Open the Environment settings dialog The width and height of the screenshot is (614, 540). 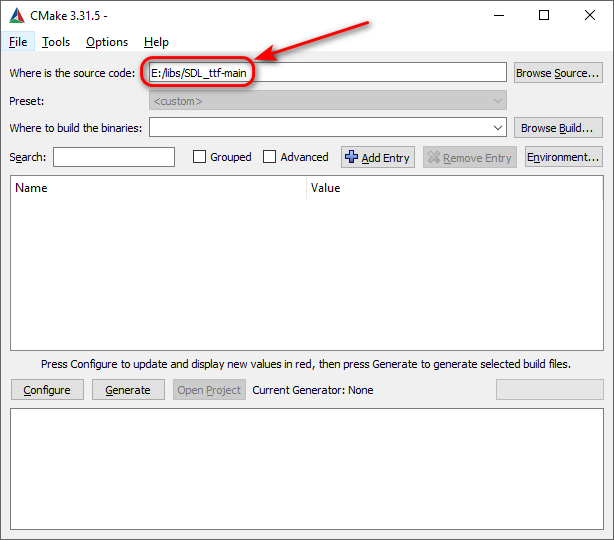click(x=563, y=157)
